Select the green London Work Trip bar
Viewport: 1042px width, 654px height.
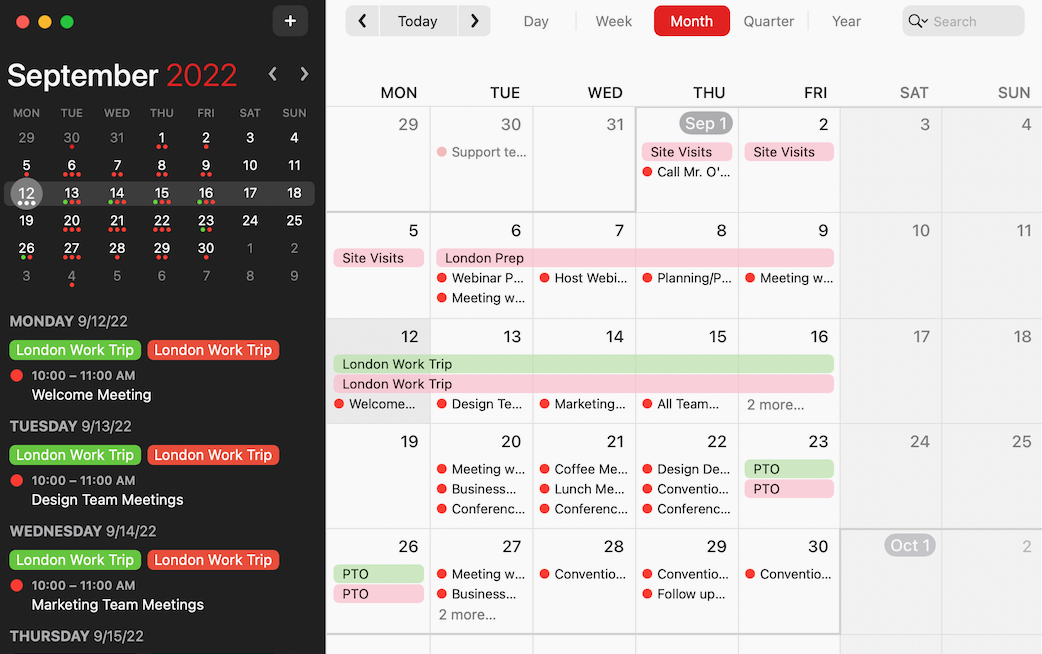click(583, 364)
